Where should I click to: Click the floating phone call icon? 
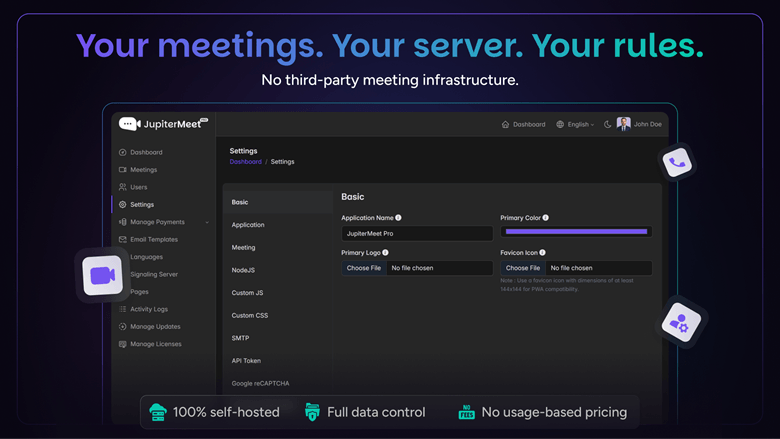pyautogui.click(x=677, y=162)
